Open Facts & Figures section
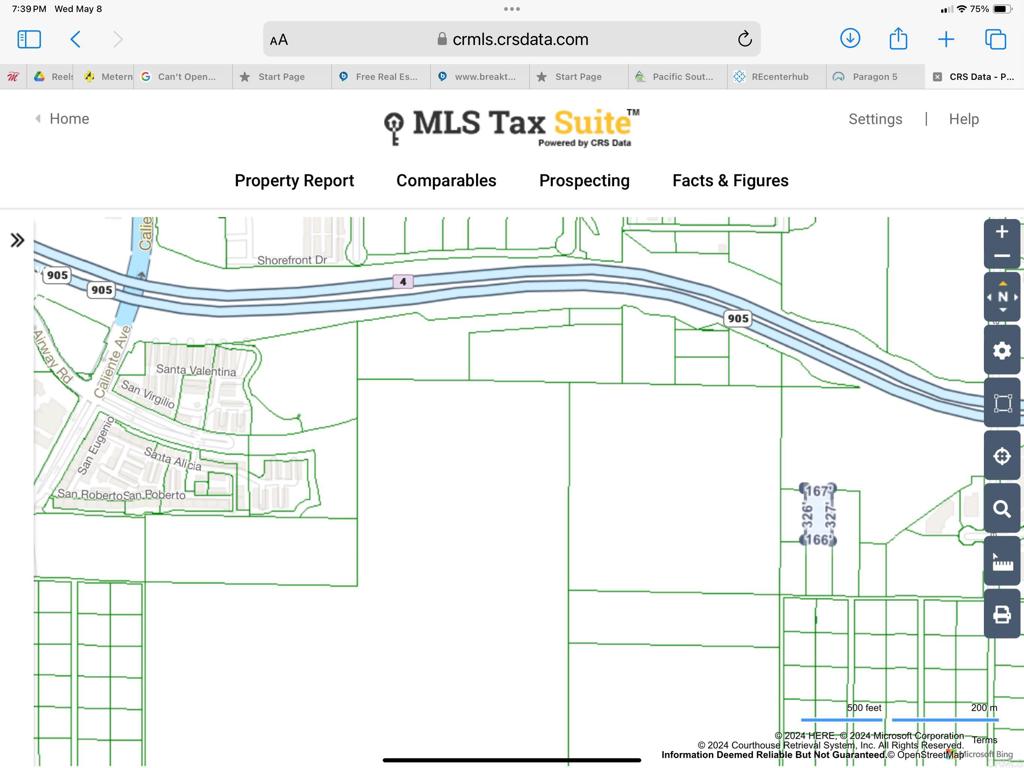Screen dimensions: 1024x768 pos(730,181)
